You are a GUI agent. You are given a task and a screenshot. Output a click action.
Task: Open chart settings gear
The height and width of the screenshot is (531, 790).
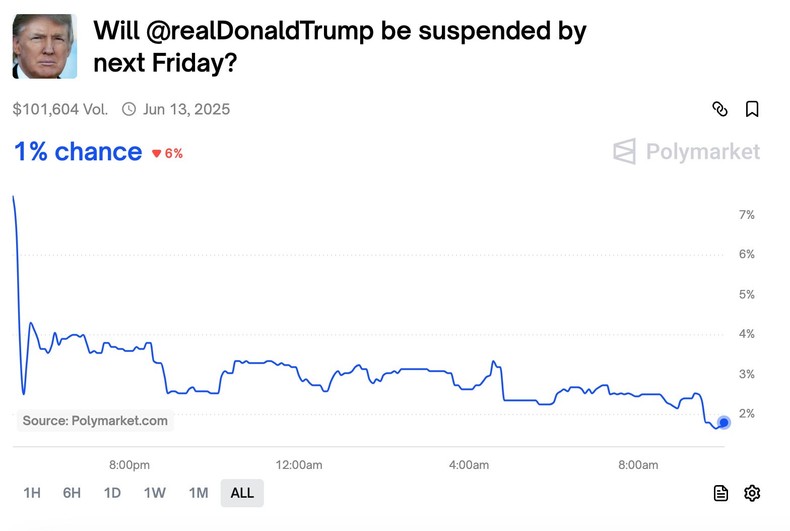[752, 492]
